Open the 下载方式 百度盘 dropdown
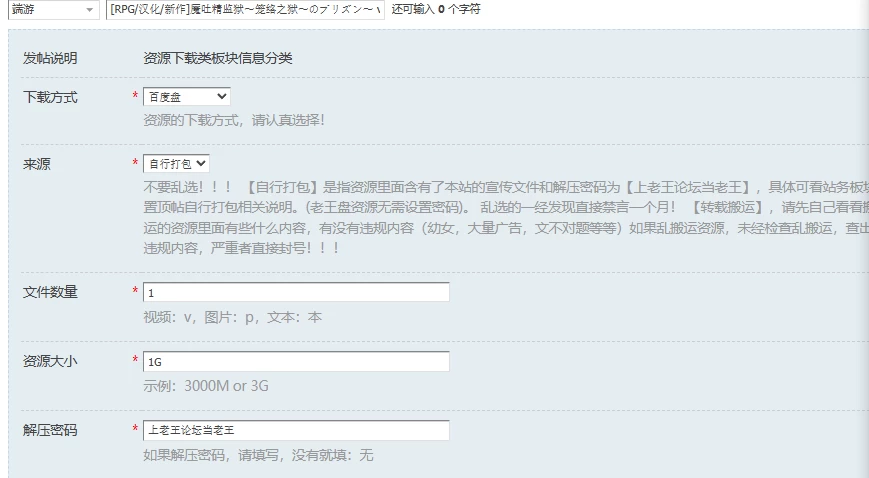The width and height of the screenshot is (869, 478). coord(186,96)
